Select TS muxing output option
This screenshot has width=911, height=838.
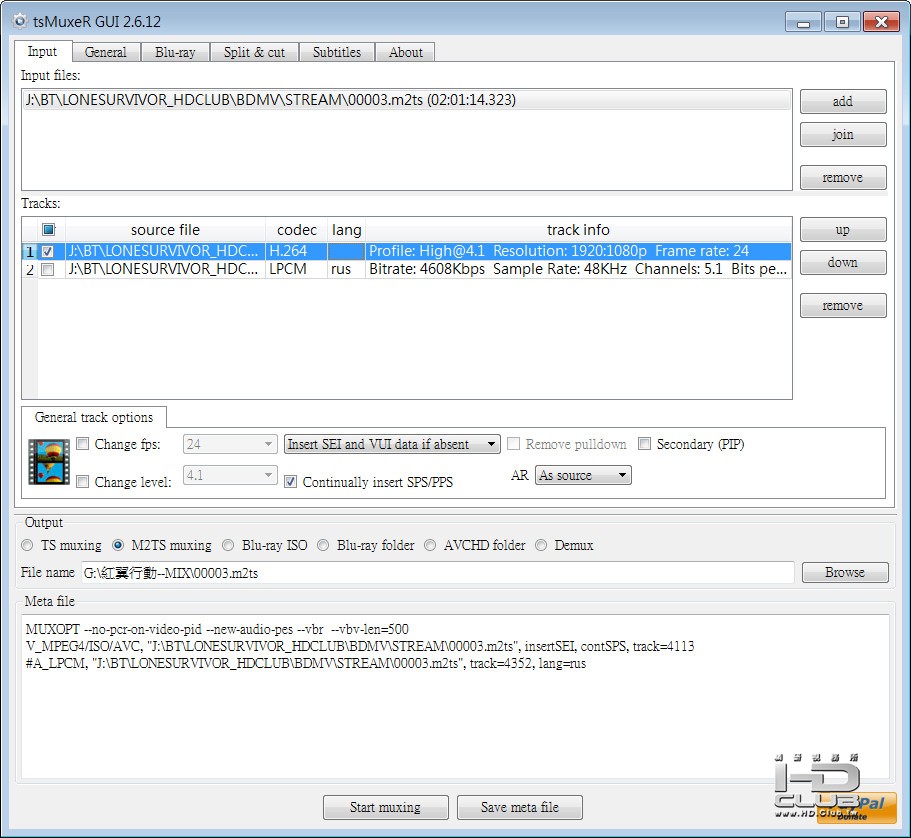point(27,545)
